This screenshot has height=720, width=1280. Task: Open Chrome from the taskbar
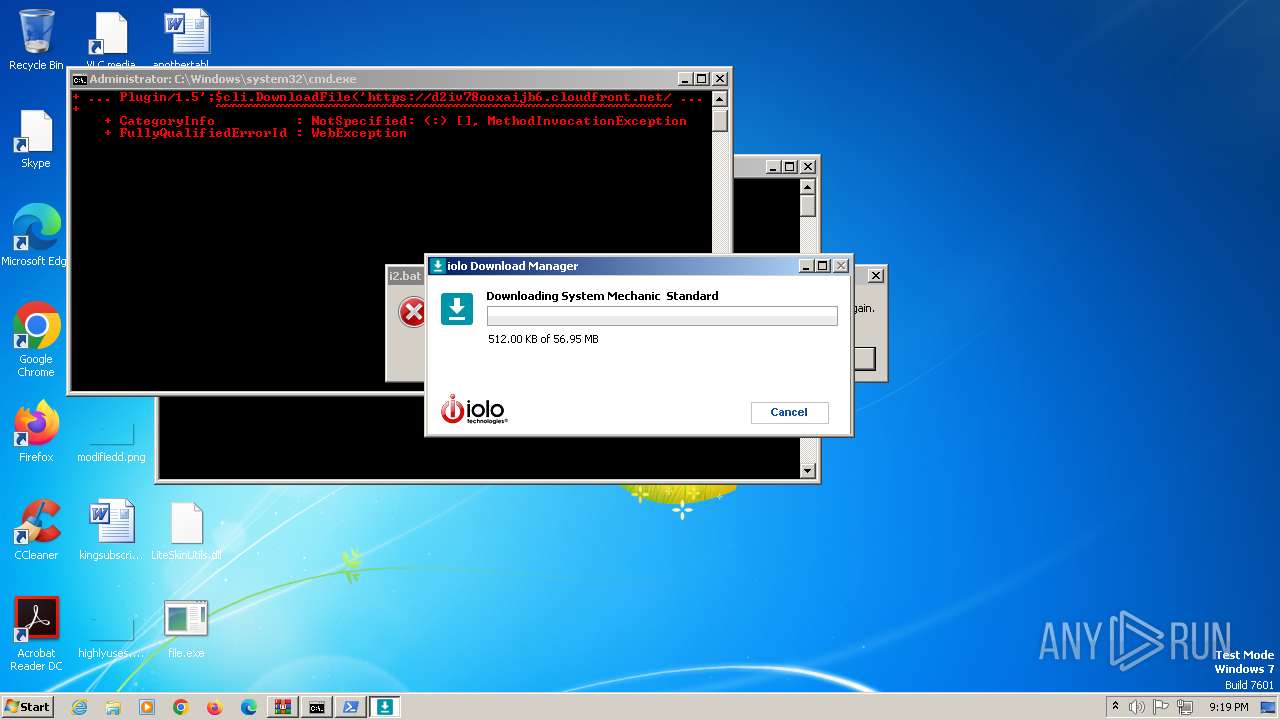tap(181, 707)
